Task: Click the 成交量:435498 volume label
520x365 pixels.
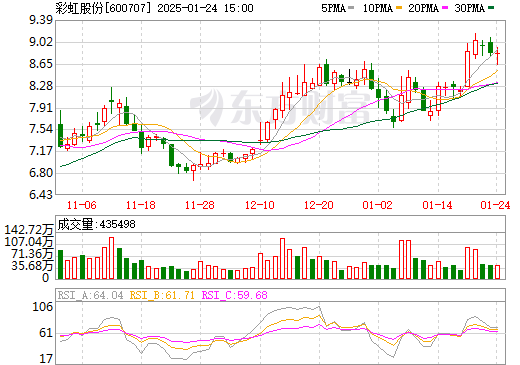Action: click(97, 224)
